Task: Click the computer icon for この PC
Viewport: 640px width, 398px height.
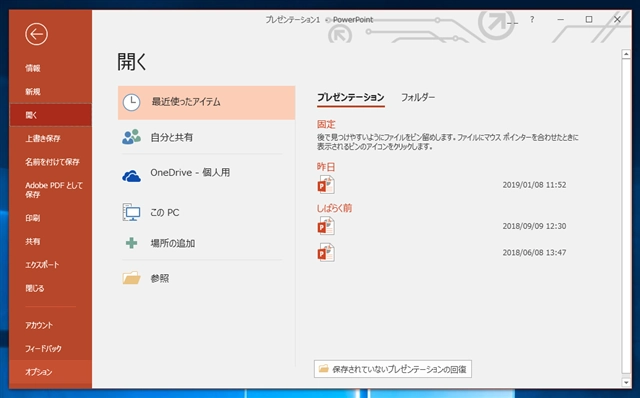Action: coord(131,212)
